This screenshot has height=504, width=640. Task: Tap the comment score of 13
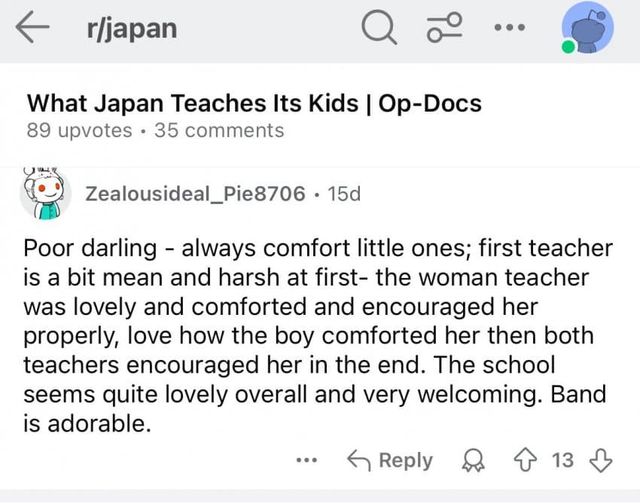point(563,460)
